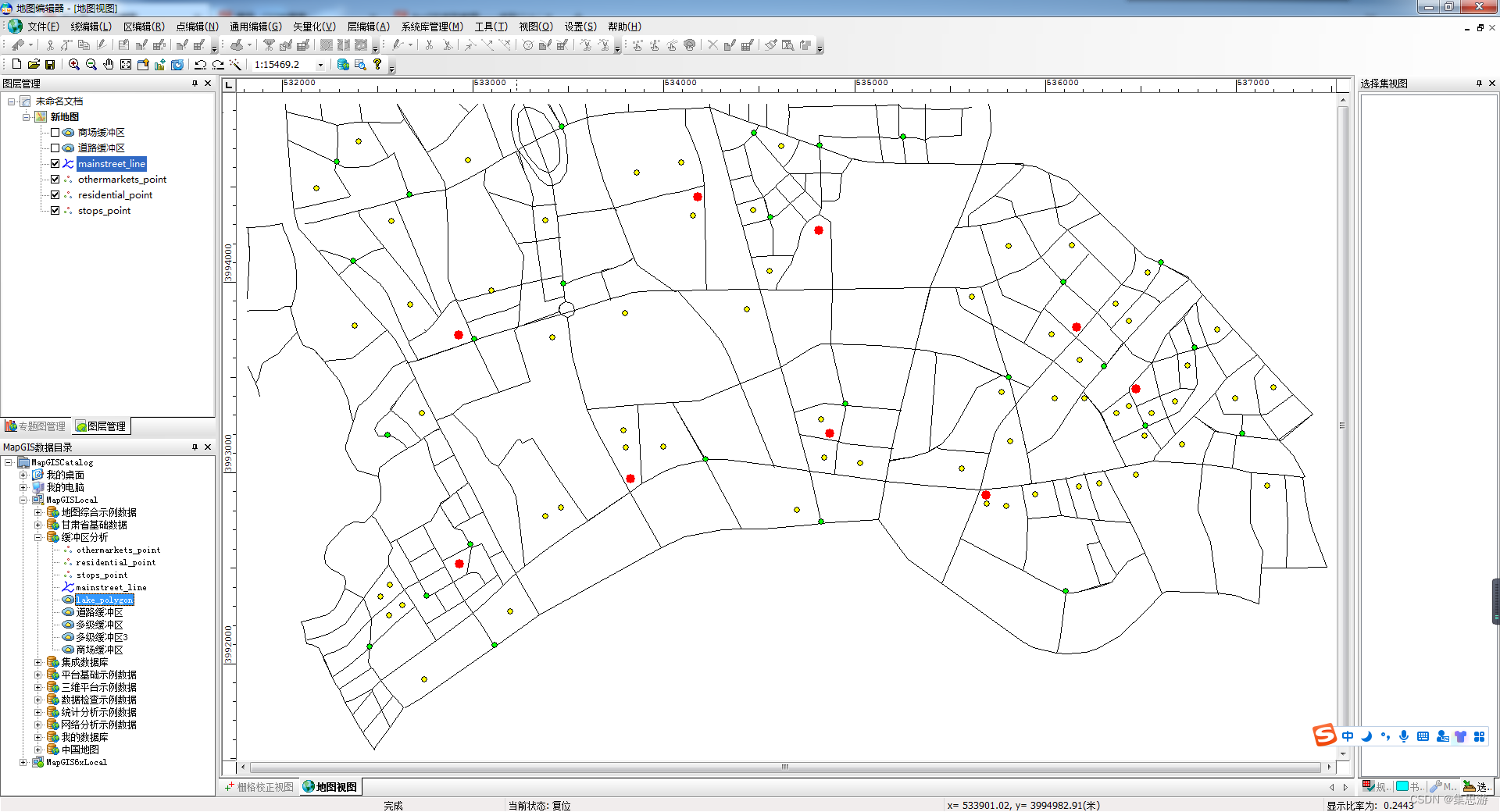Image resolution: width=1500 pixels, height=812 pixels.
Task: Click the Open folder icon
Action: click(x=34, y=64)
